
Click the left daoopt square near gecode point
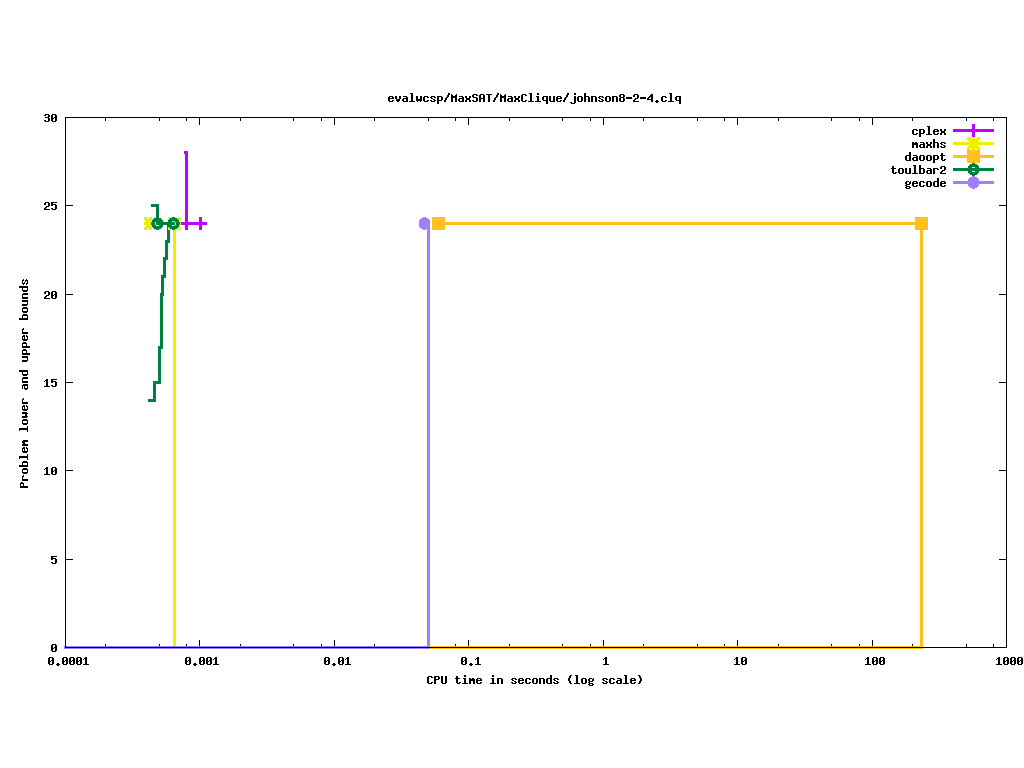coord(438,223)
